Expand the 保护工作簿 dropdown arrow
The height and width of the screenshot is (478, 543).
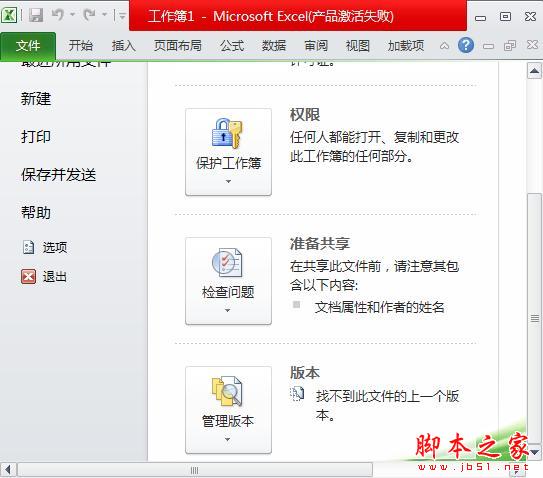click(x=228, y=181)
